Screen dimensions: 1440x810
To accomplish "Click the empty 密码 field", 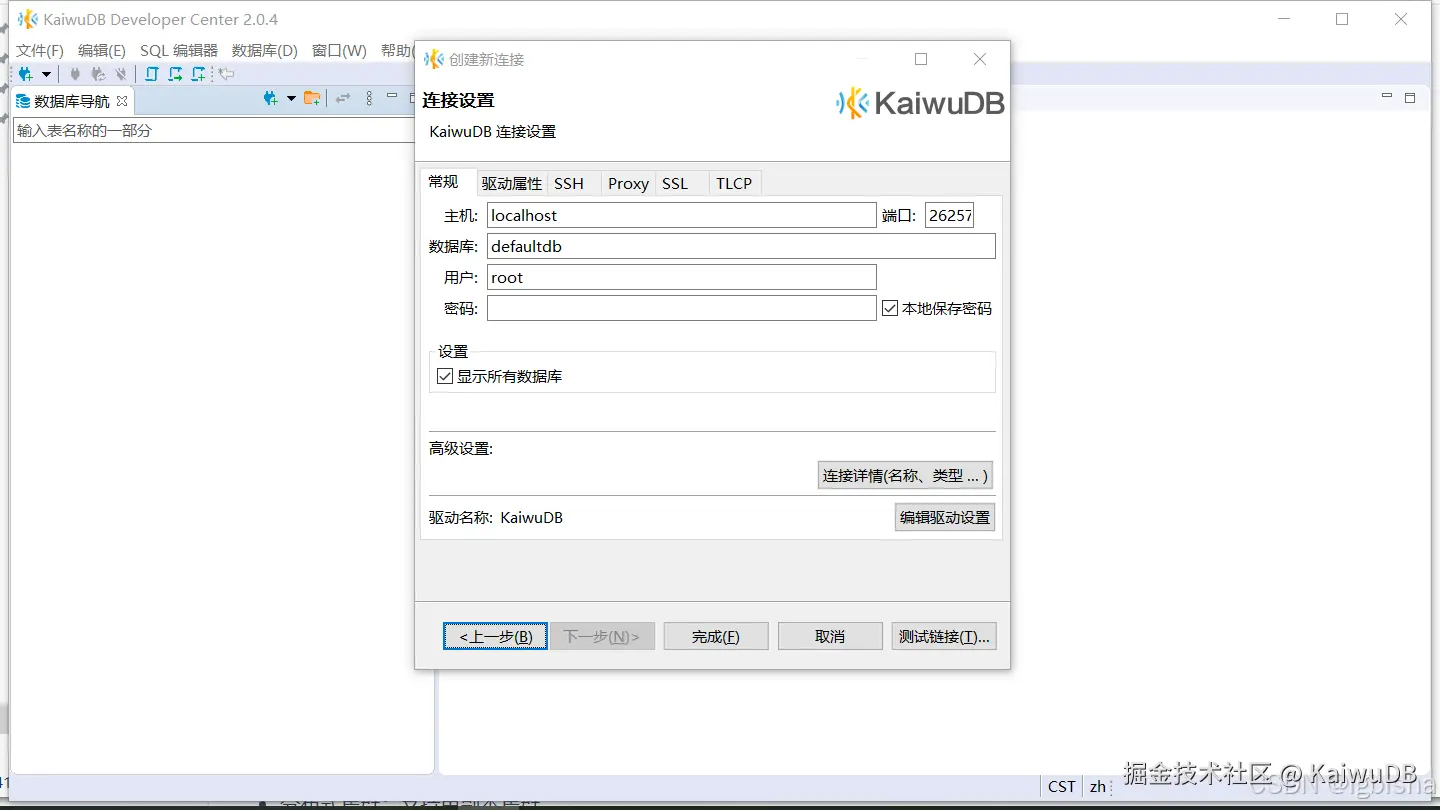I will [682, 308].
